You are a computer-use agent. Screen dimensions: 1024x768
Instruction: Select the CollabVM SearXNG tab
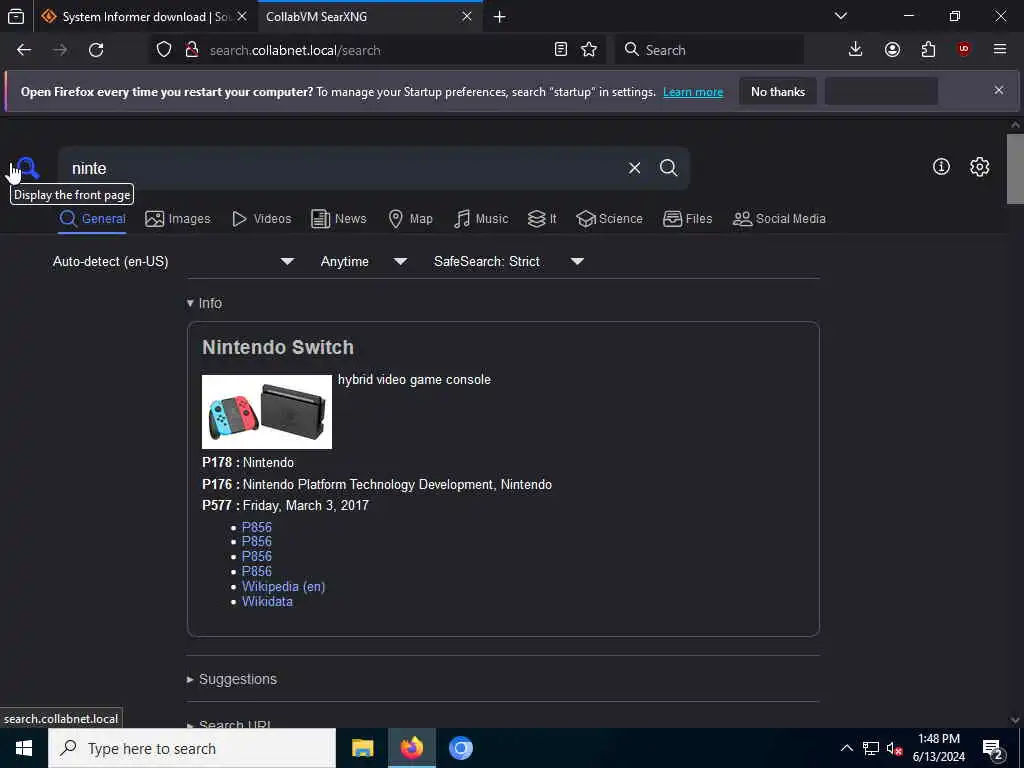(x=370, y=17)
